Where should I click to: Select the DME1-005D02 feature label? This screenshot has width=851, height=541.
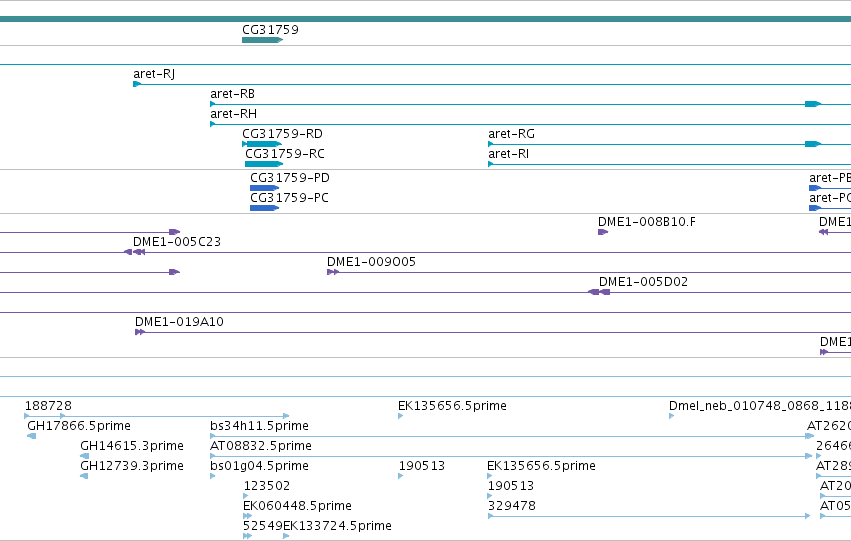(x=643, y=282)
